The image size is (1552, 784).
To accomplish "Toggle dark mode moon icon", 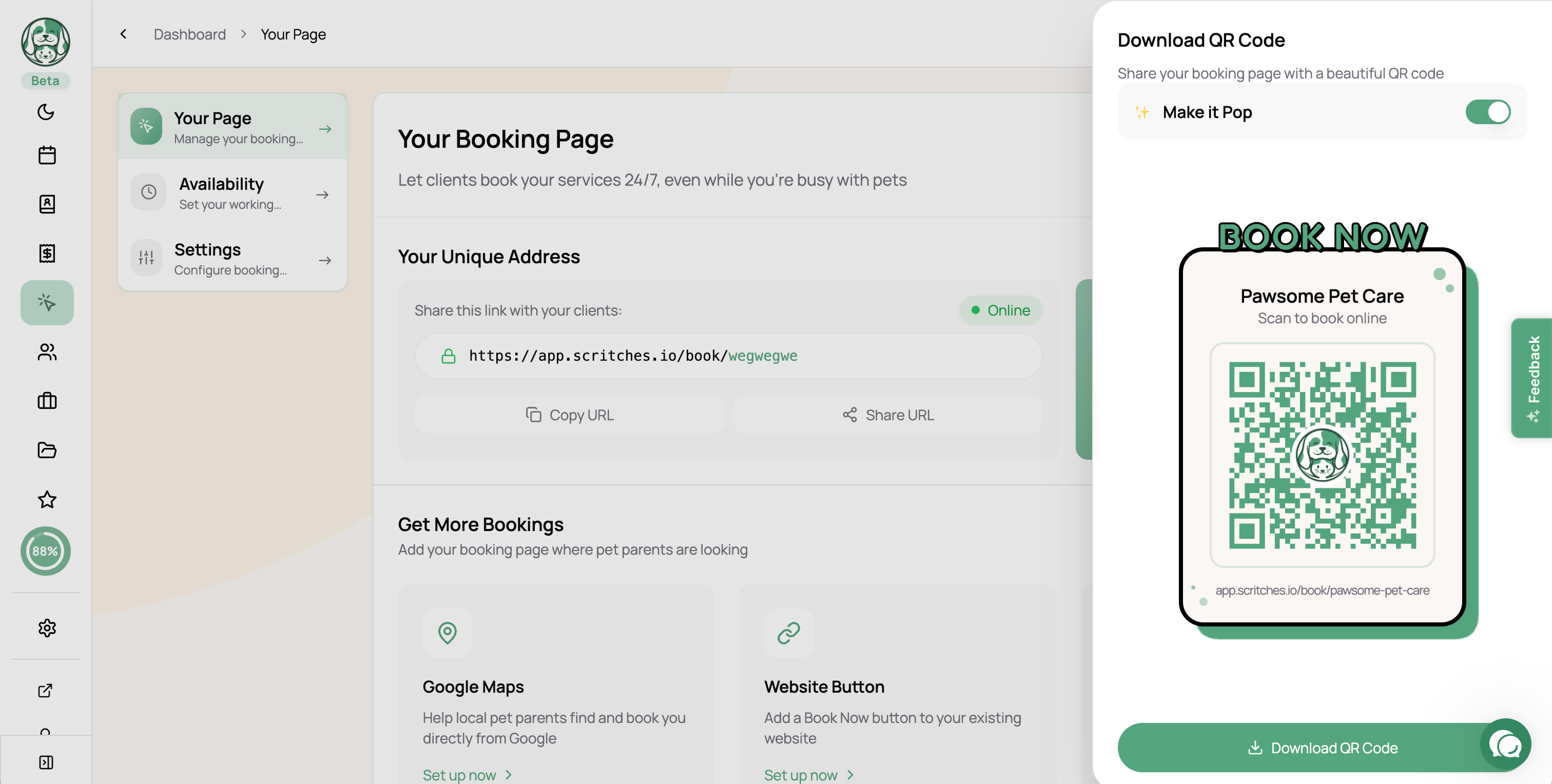I will pos(46,112).
